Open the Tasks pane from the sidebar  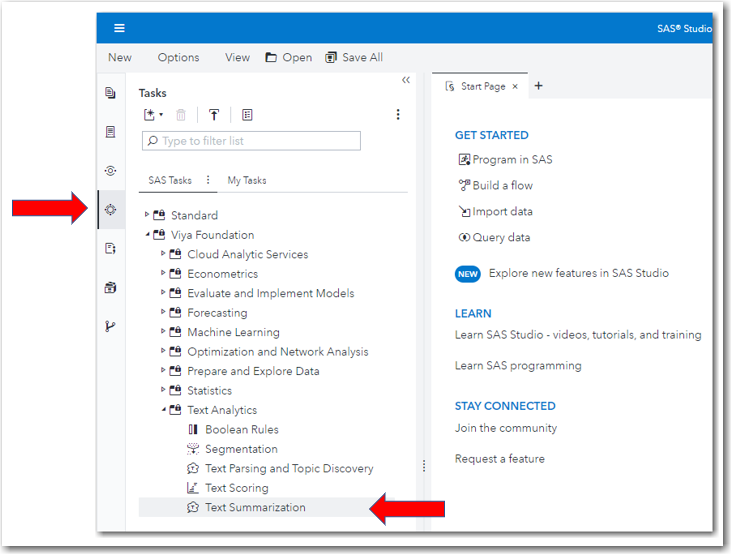[x=111, y=209]
